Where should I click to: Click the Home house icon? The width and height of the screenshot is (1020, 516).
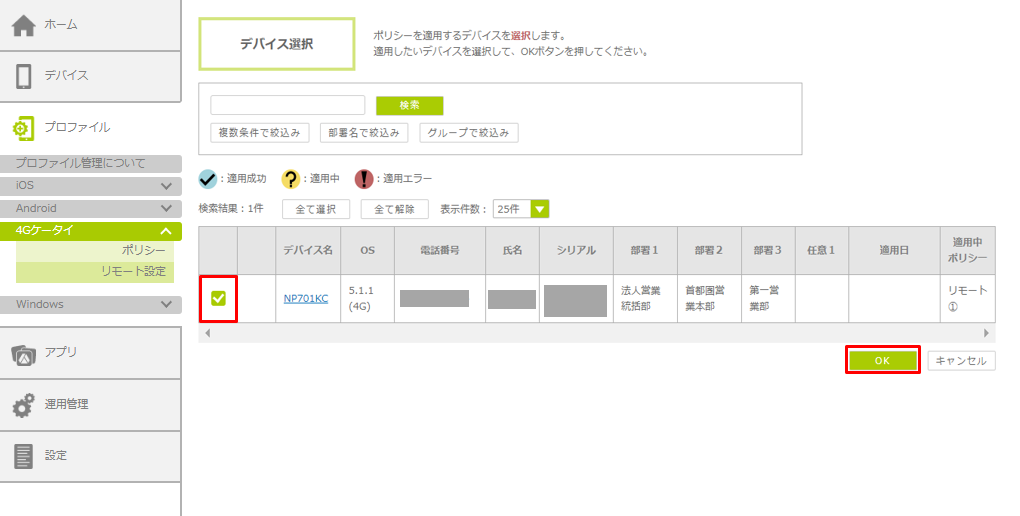[24, 25]
